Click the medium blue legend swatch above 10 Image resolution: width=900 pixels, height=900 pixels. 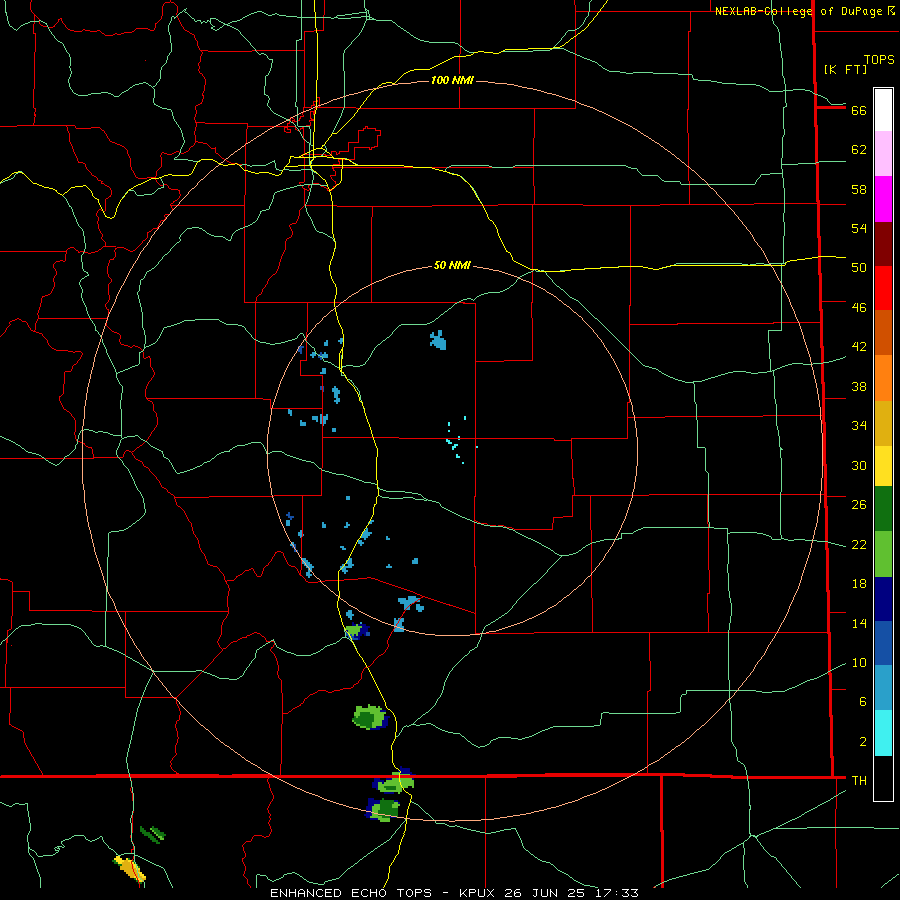883,643
